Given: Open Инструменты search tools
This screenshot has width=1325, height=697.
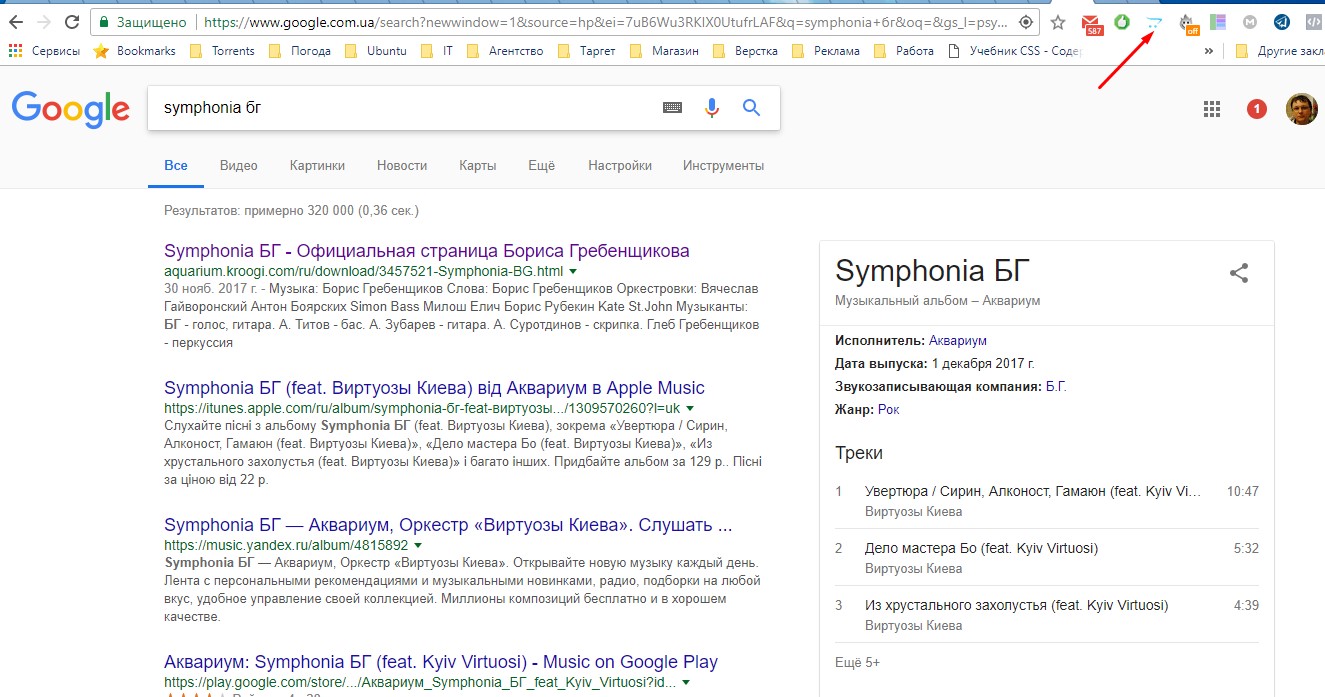Looking at the screenshot, I should point(724,165).
